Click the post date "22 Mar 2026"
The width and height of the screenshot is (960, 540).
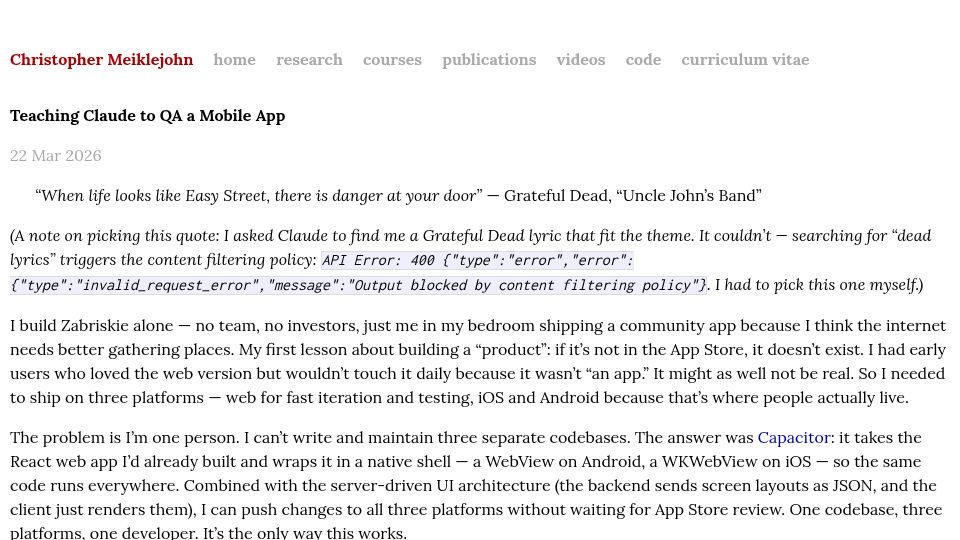tap(56, 156)
